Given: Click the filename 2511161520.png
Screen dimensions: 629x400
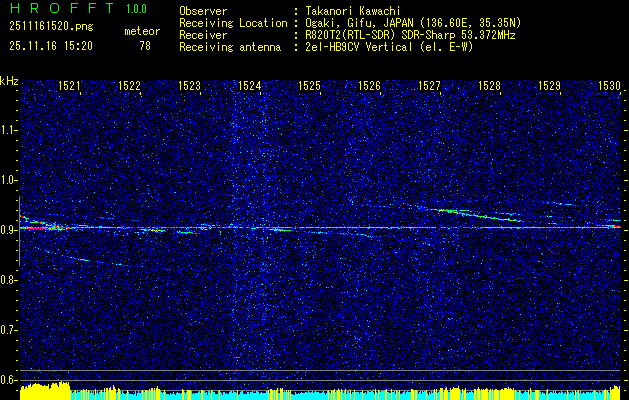Looking at the screenshot, I should pyautogui.click(x=51, y=26).
